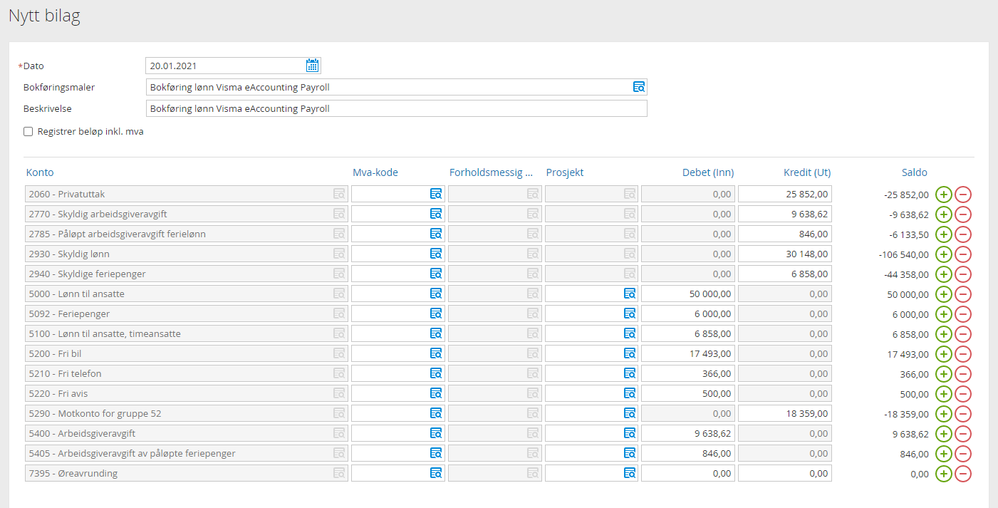This screenshot has width=998, height=508.
Task: Open Mva-kode selector for 2770 Skyldig arbeidsgiveravgift
Action: (436, 214)
